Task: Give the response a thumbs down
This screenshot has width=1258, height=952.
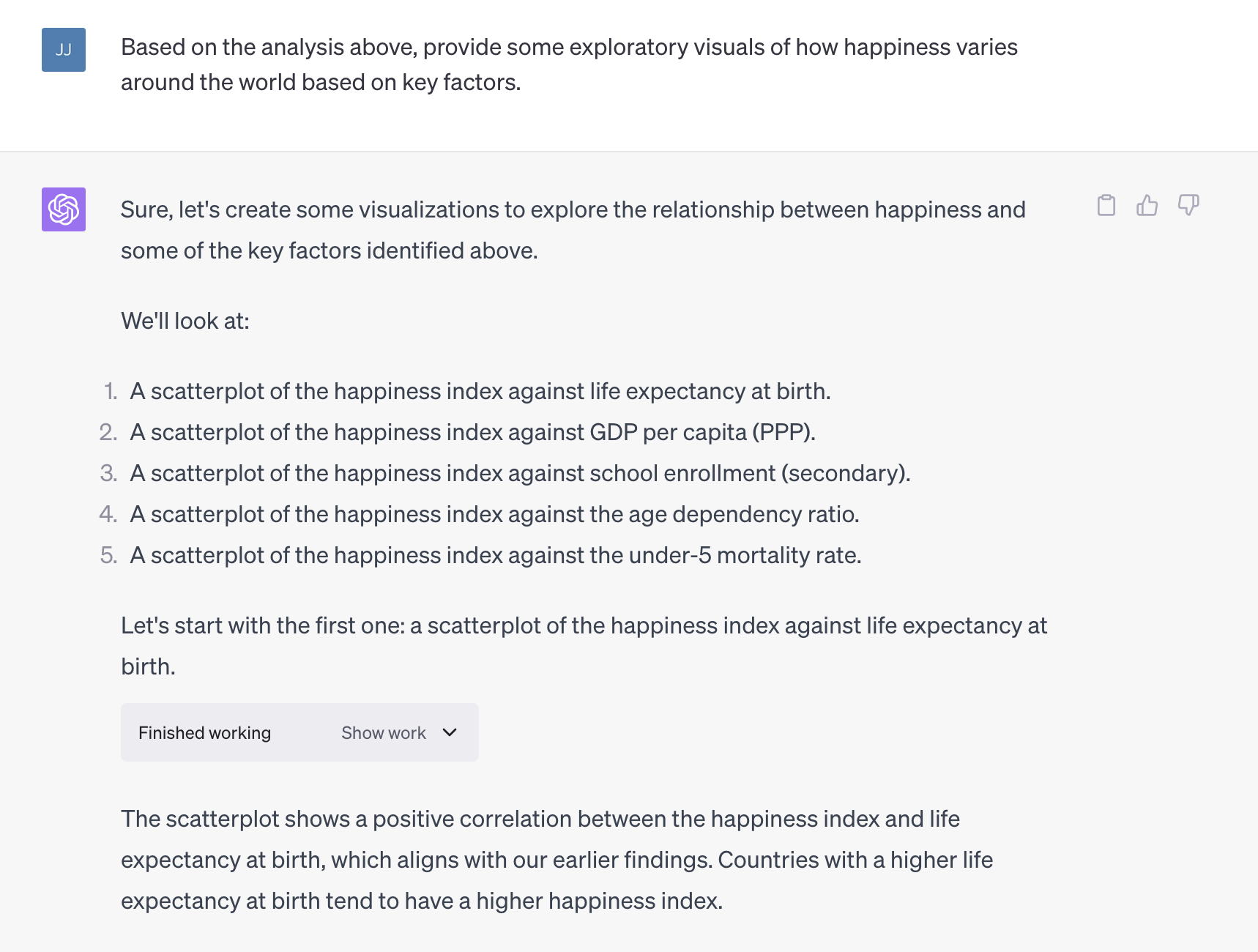Action: pyautogui.click(x=1188, y=206)
